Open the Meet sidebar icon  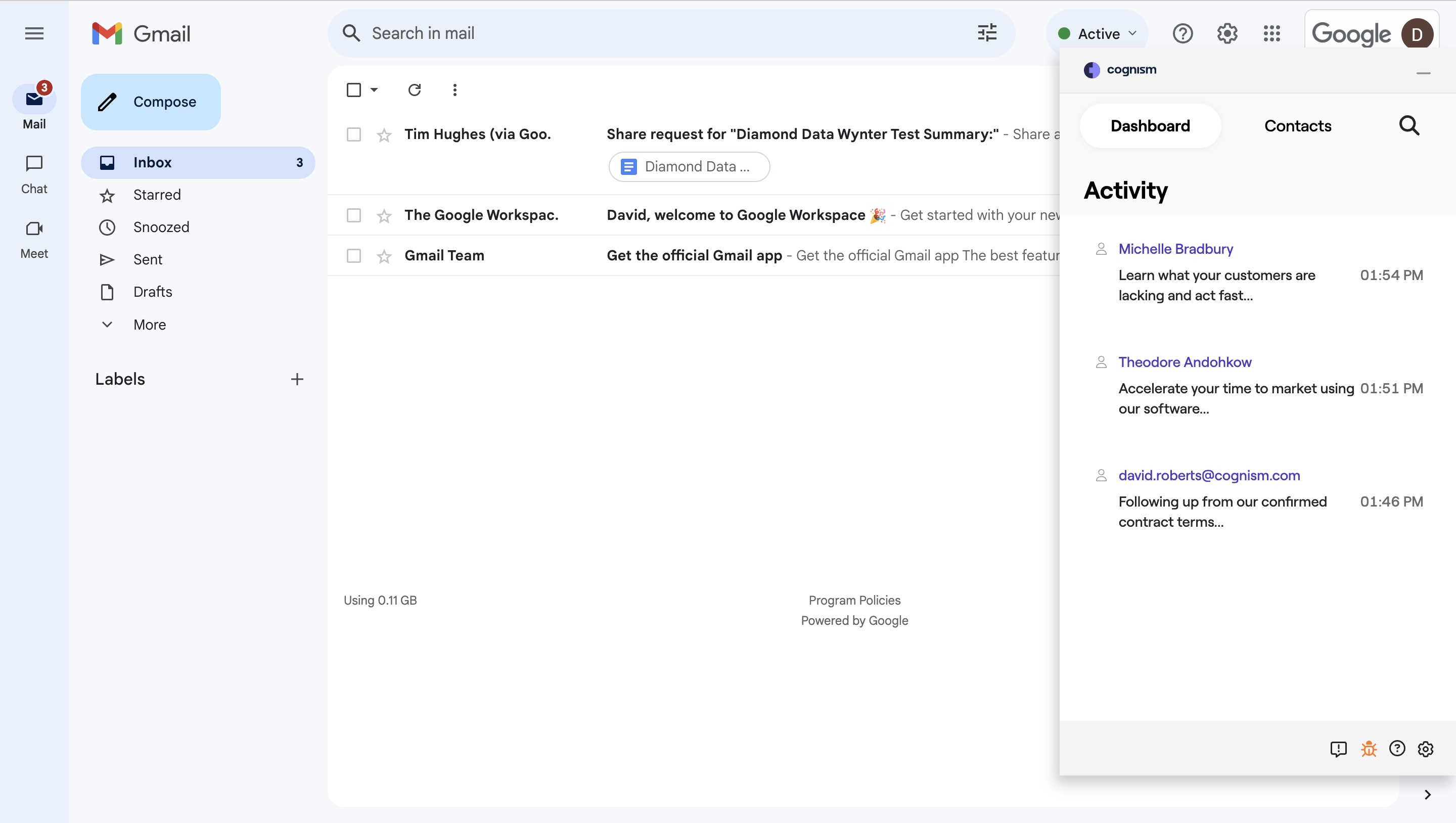[x=34, y=229]
